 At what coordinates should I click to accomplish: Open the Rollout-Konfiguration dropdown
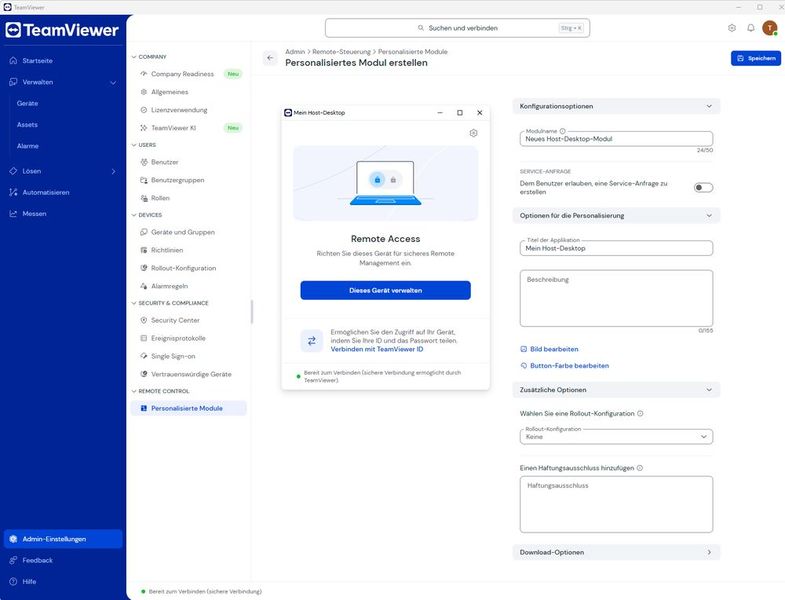[616, 437]
